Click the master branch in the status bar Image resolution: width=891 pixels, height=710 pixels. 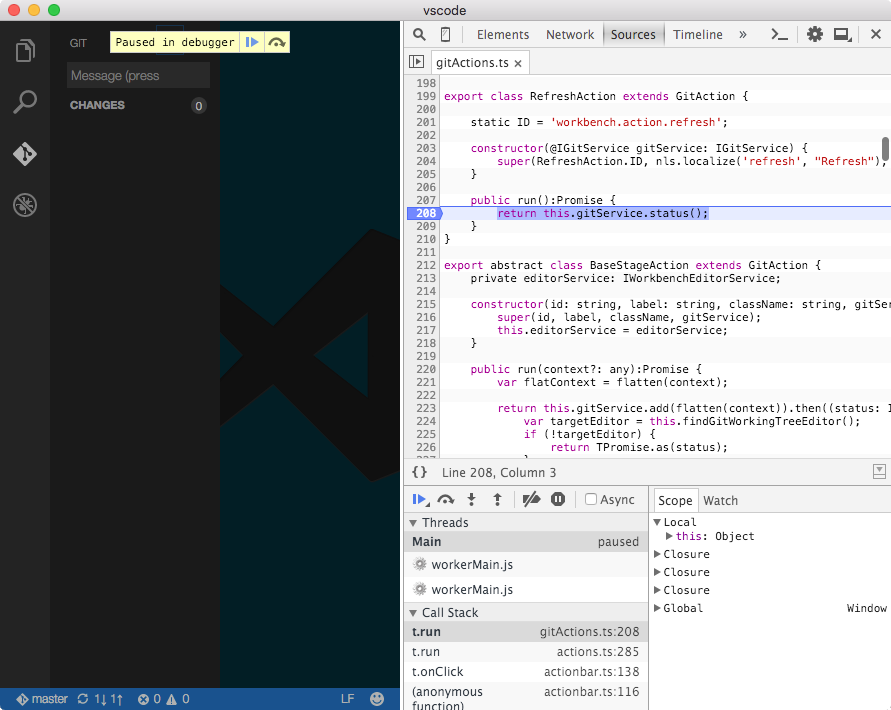click(x=42, y=699)
